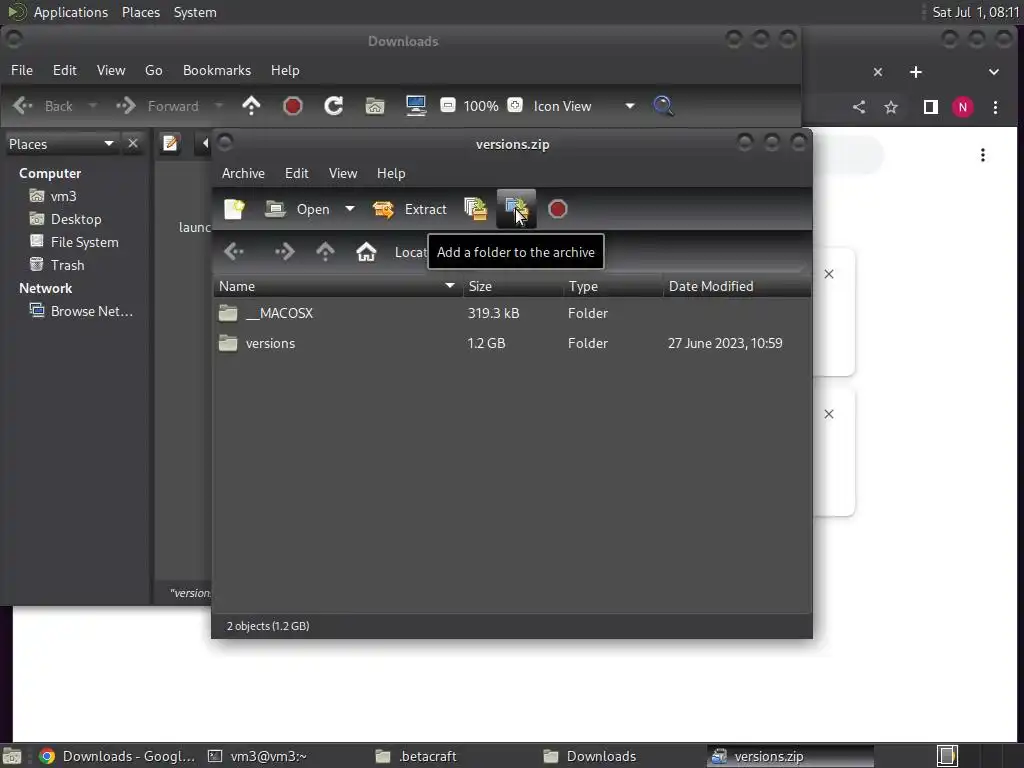Screen dimensions: 1024x768
Task: Open the View menu in versions.zip window
Action: (x=343, y=173)
